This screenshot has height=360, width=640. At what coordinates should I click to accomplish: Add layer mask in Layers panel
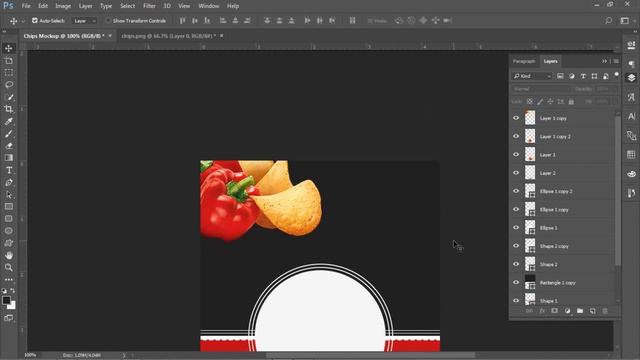[x=554, y=311]
